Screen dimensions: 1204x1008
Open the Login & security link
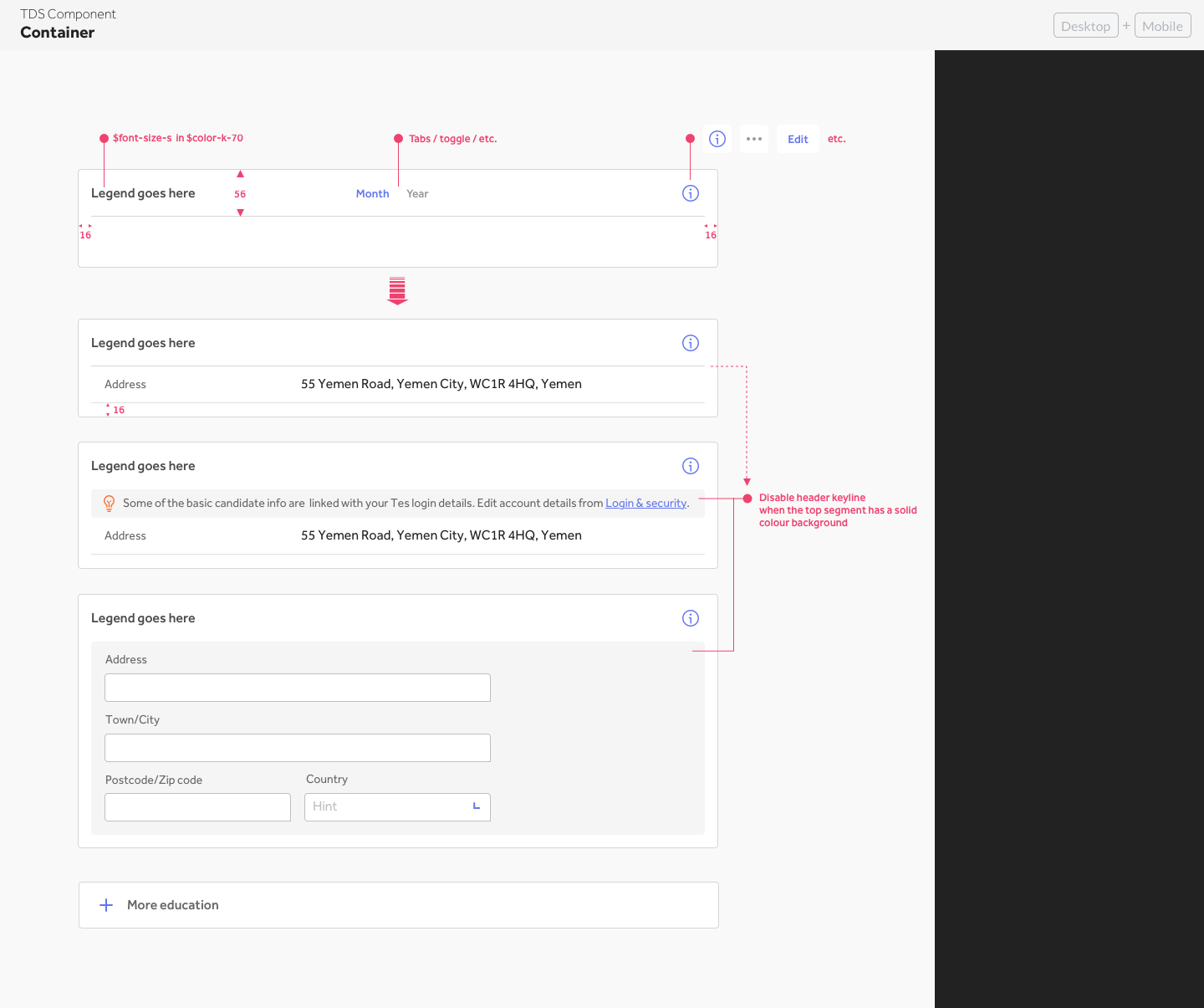click(646, 503)
